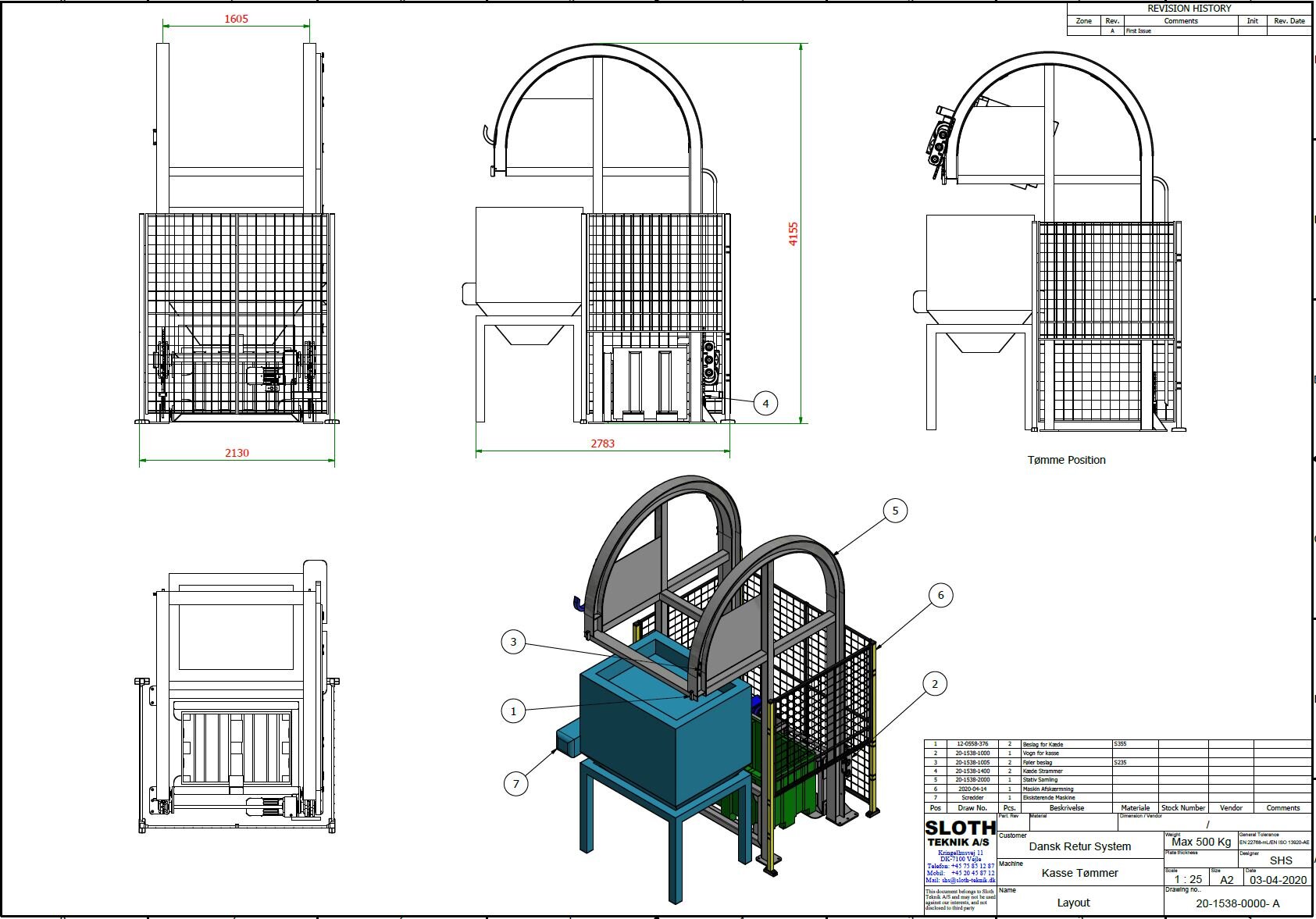Click the drawing name 'Layout'

[1073, 903]
